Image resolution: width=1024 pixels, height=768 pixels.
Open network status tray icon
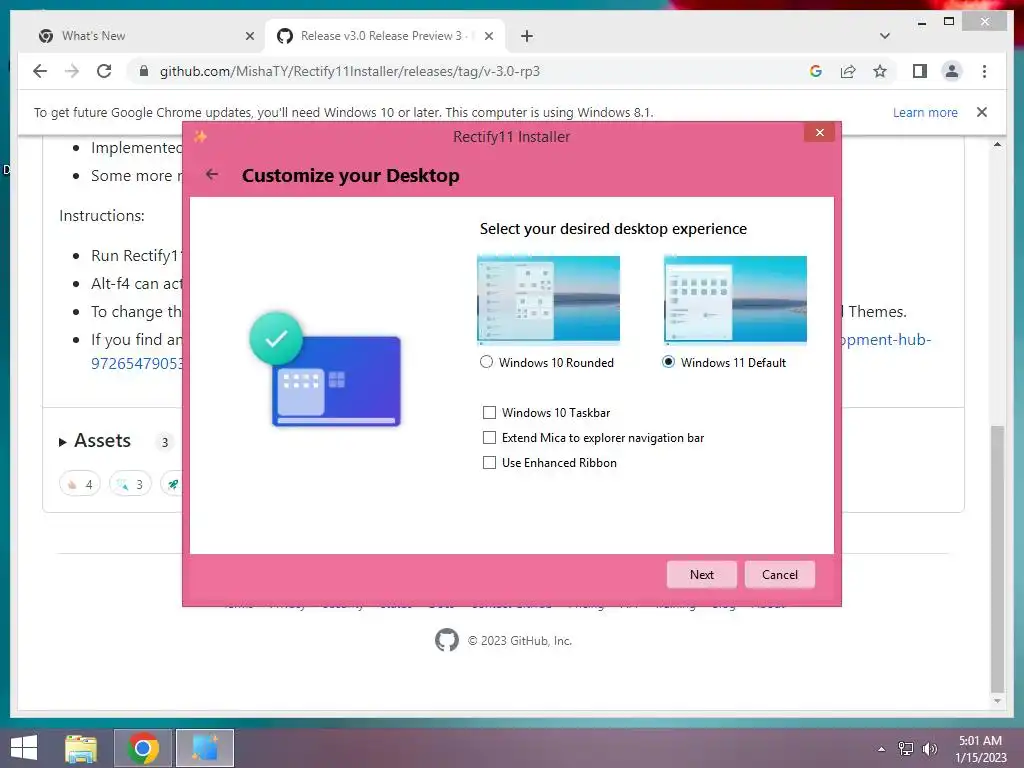click(x=906, y=749)
